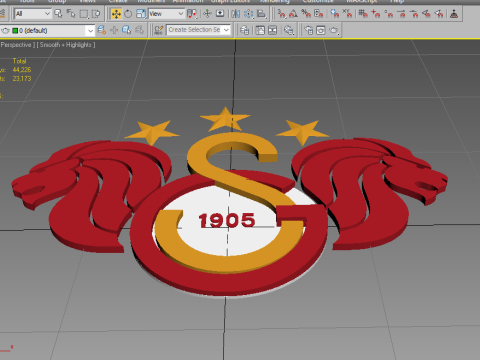The width and height of the screenshot is (480, 360).
Task: Open the Perspective viewport label menu
Action: pyautogui.click(x=17, y=45)
